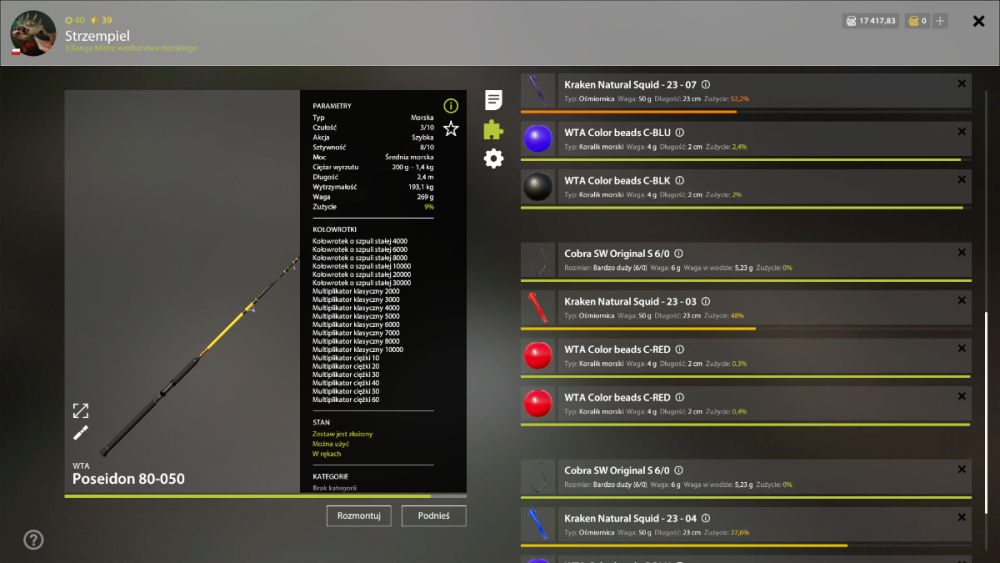Click the Zestaw jest złożony status

[342, 434]
